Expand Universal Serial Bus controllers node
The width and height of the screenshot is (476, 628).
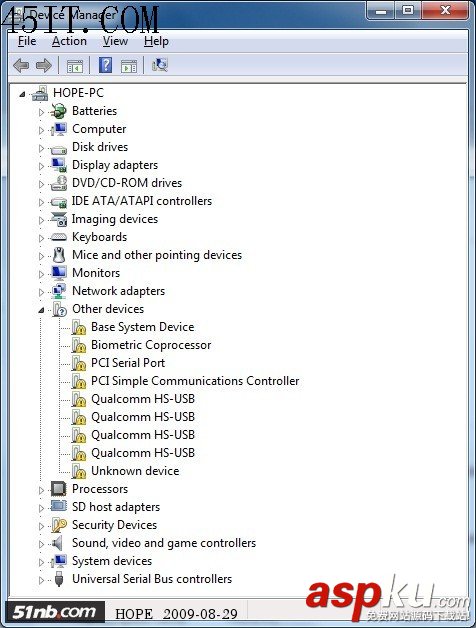pos(41,580)
